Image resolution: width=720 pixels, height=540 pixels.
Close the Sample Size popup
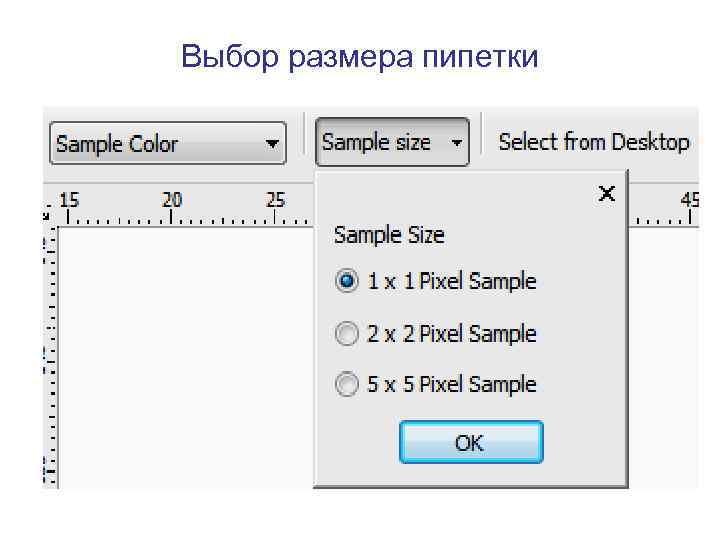coord(606,194)
